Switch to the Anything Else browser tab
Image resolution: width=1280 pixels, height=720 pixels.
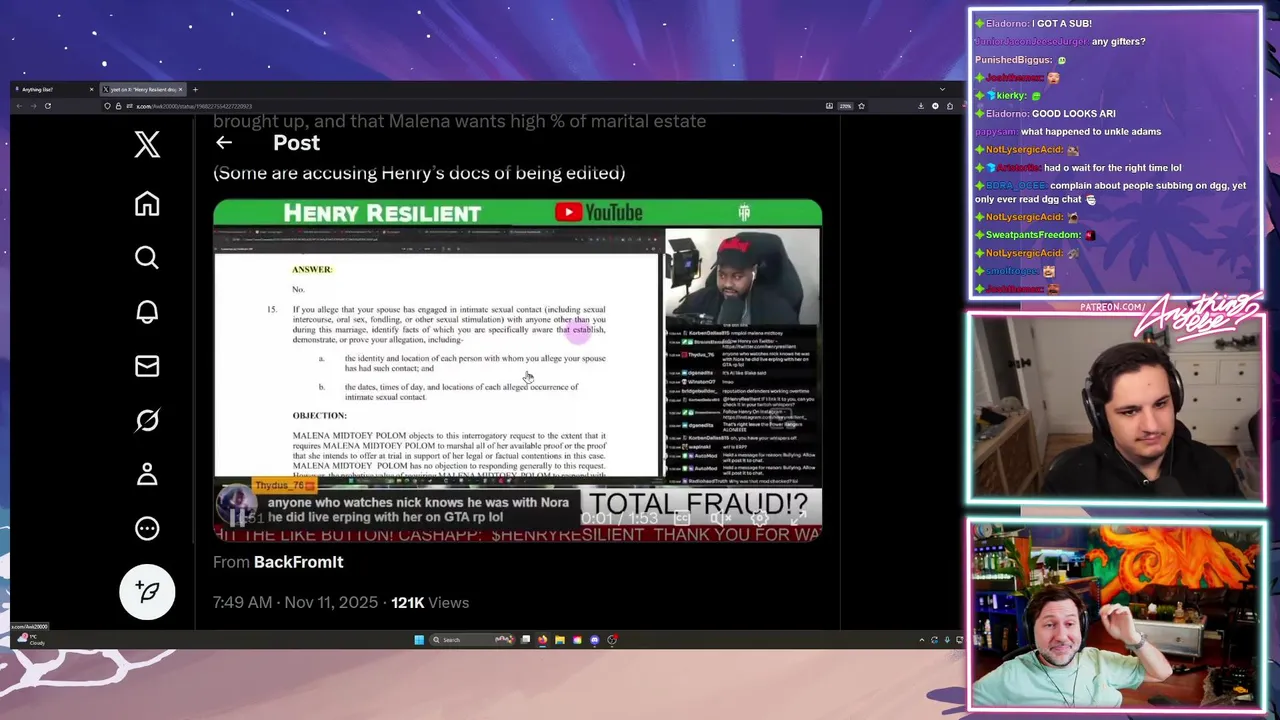point(52,89)
